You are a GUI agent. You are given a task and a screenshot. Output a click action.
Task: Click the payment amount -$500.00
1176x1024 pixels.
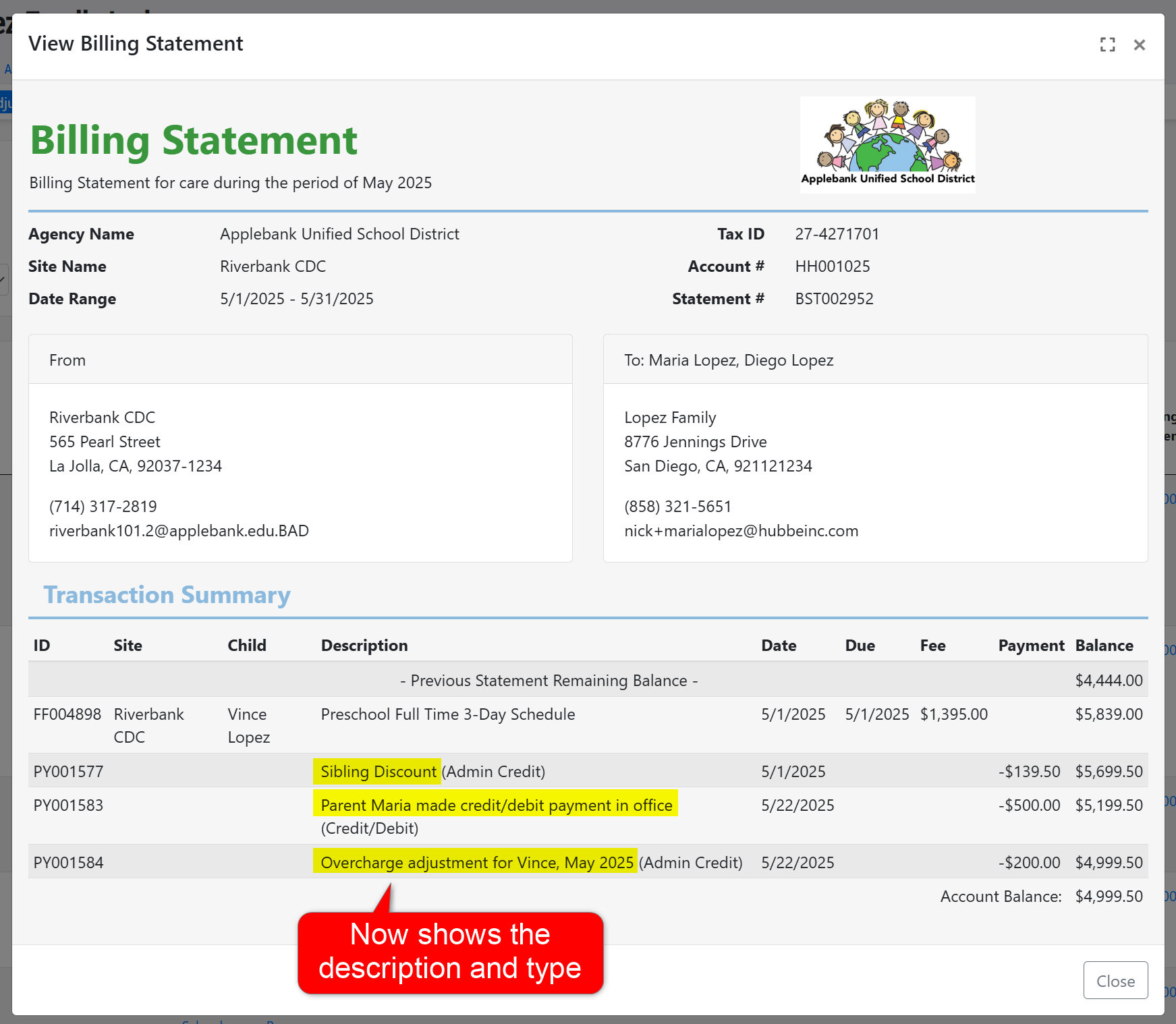click(x=1029, y=805)
